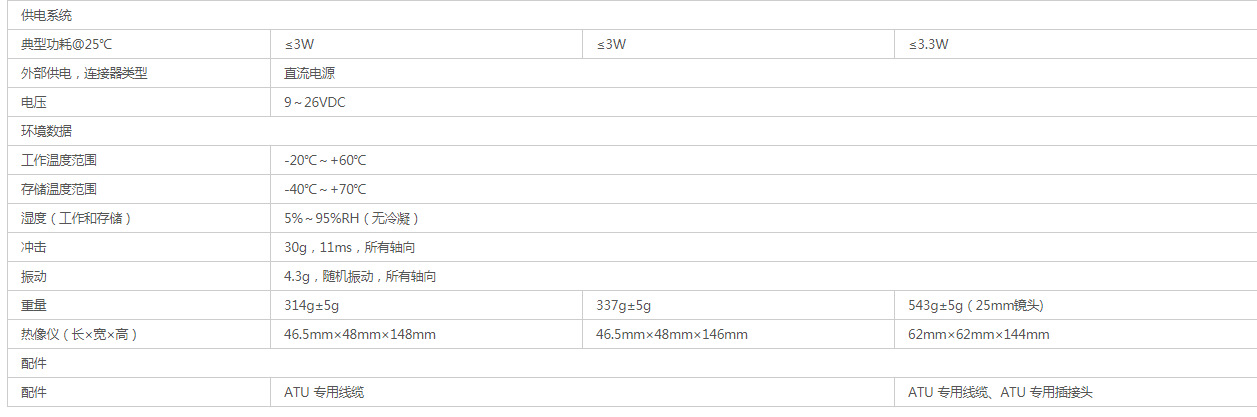This screenshot has height=417, width=1257.
Task: Click the ATU 专用线缆 accessory cell
Action: coord(583,392)
